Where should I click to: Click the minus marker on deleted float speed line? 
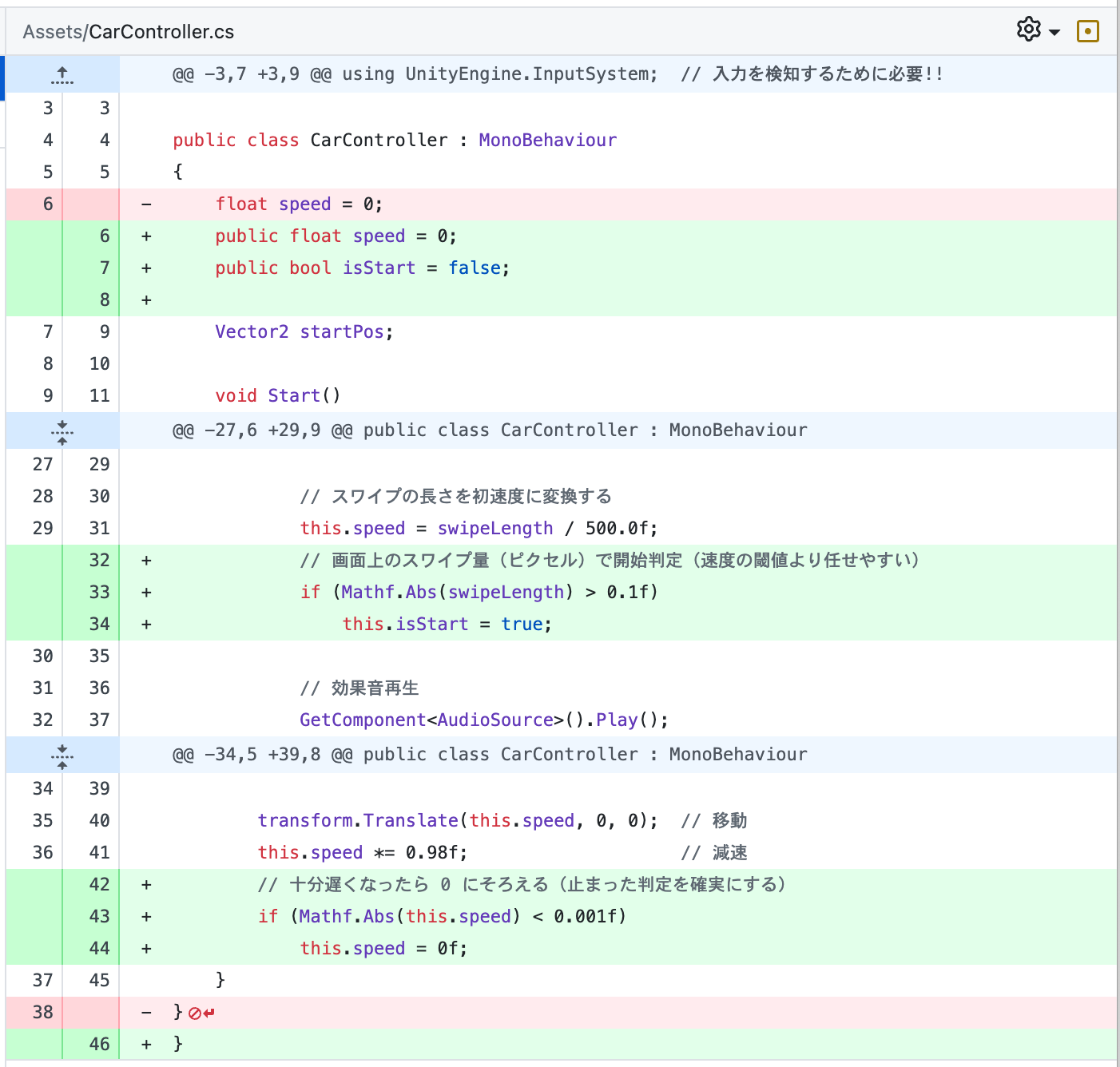(146, 204)
